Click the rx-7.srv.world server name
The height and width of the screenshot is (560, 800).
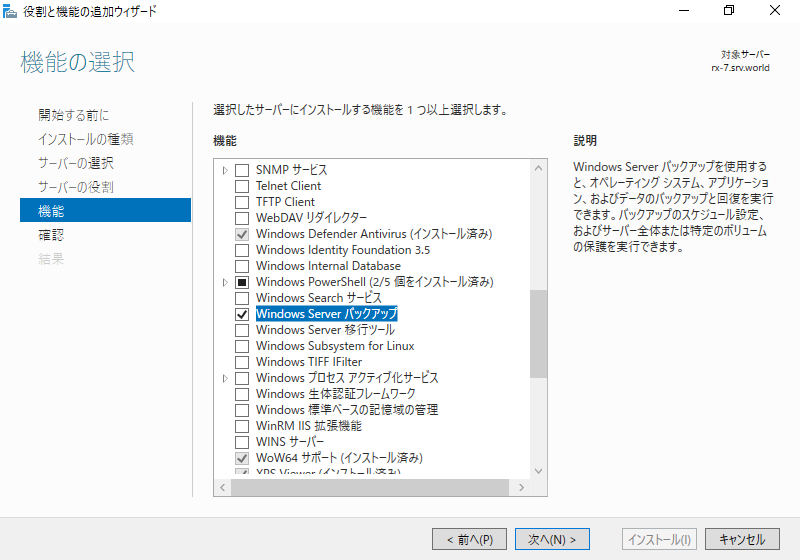coord(740,68)
